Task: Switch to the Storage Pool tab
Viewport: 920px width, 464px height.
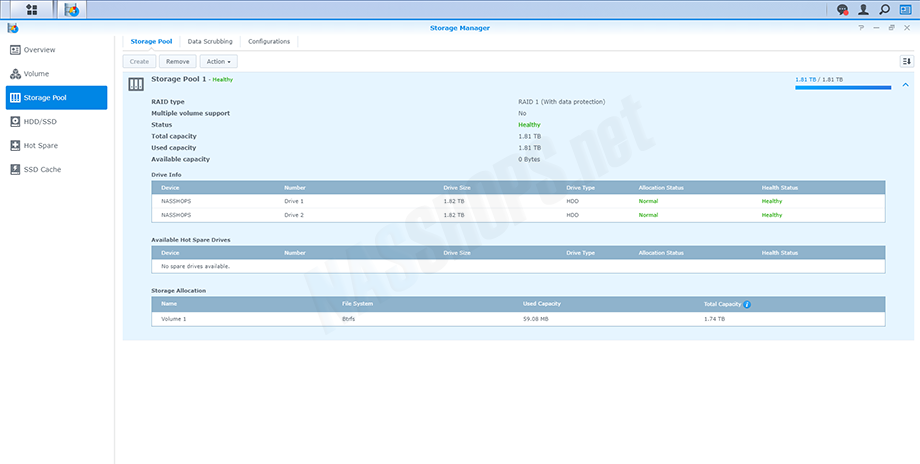Action: [x=151, y=42]
